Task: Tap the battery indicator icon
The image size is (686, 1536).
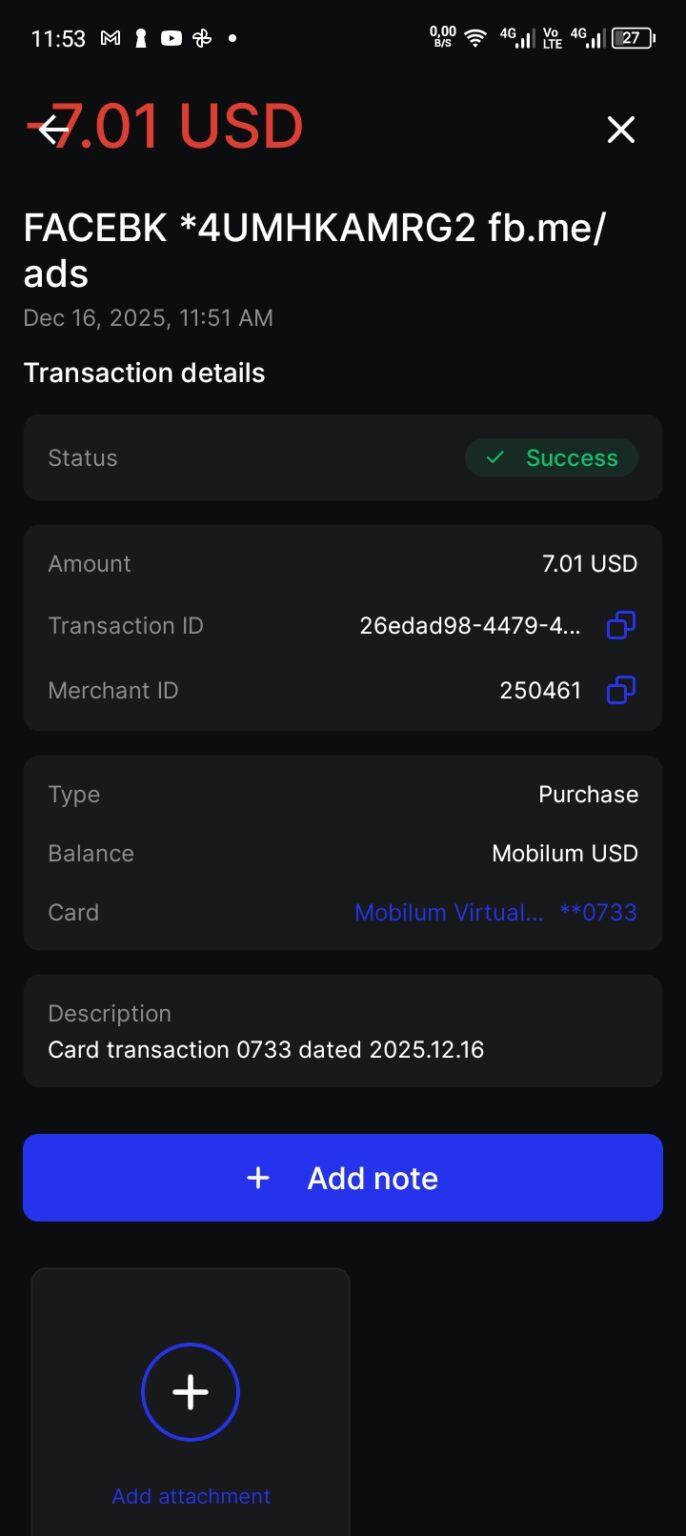Action: (633, 38)
